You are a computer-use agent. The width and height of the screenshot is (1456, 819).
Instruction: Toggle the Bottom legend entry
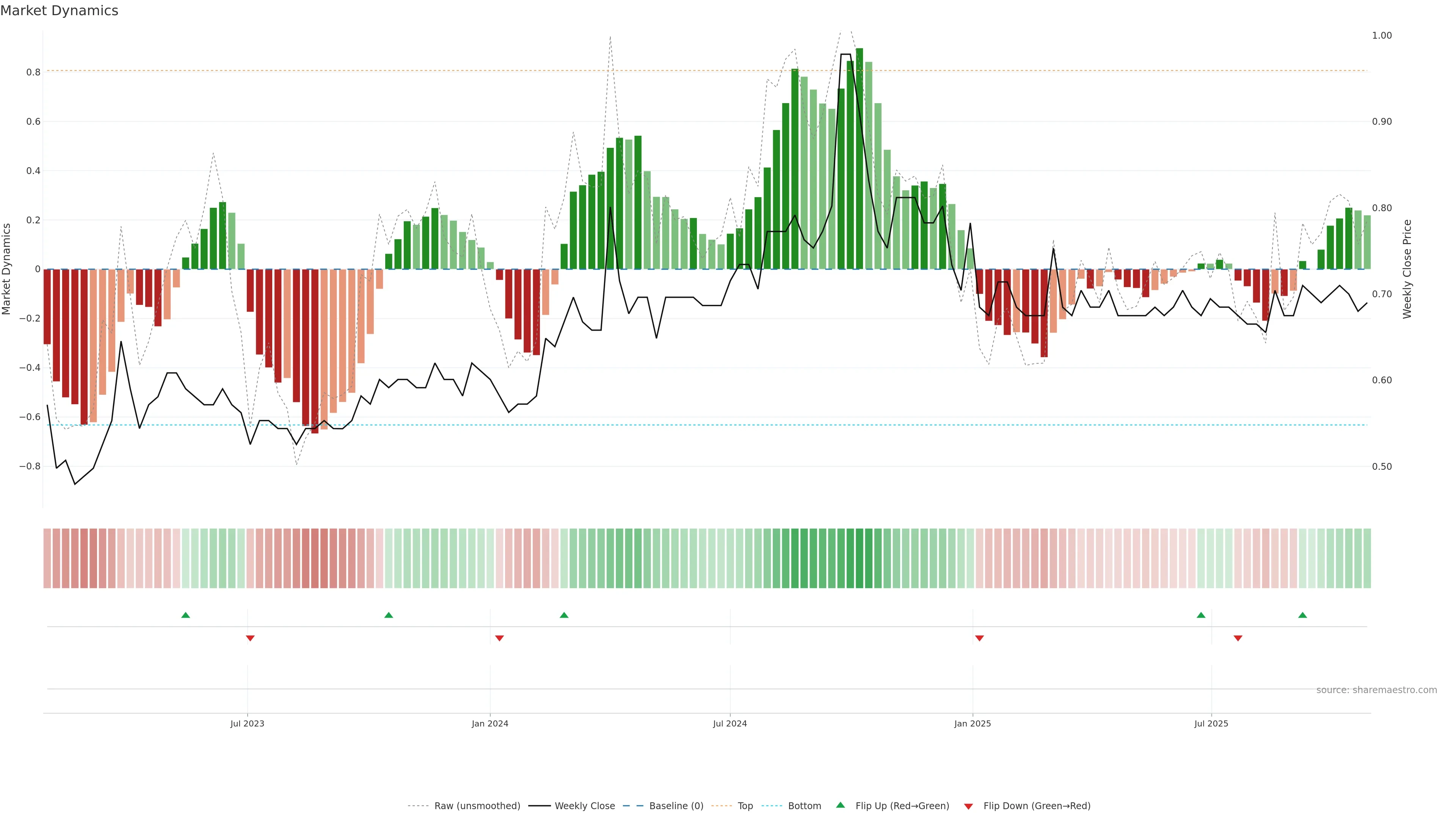click(804, 806)
